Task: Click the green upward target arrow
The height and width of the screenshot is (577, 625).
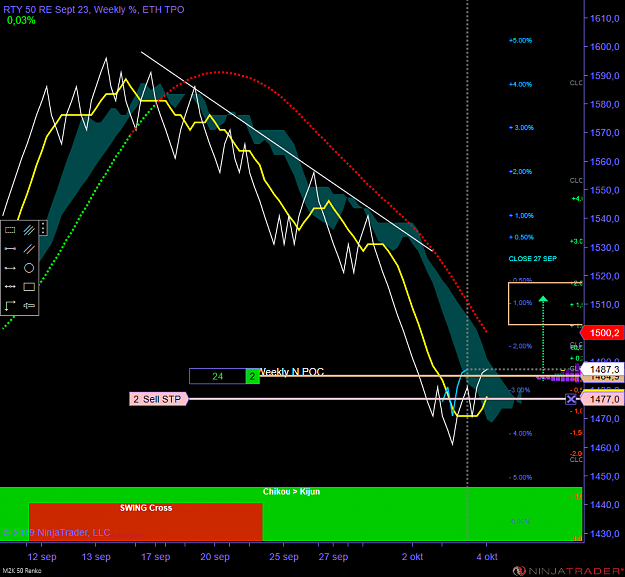Action: (543, 298)
